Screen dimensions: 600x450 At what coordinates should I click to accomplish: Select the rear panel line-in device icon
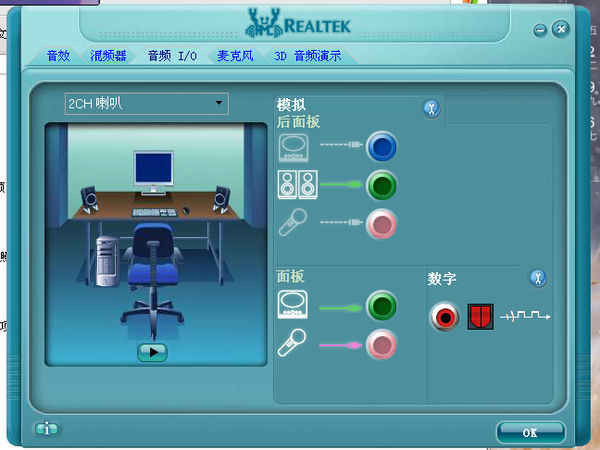pos(293,148)
